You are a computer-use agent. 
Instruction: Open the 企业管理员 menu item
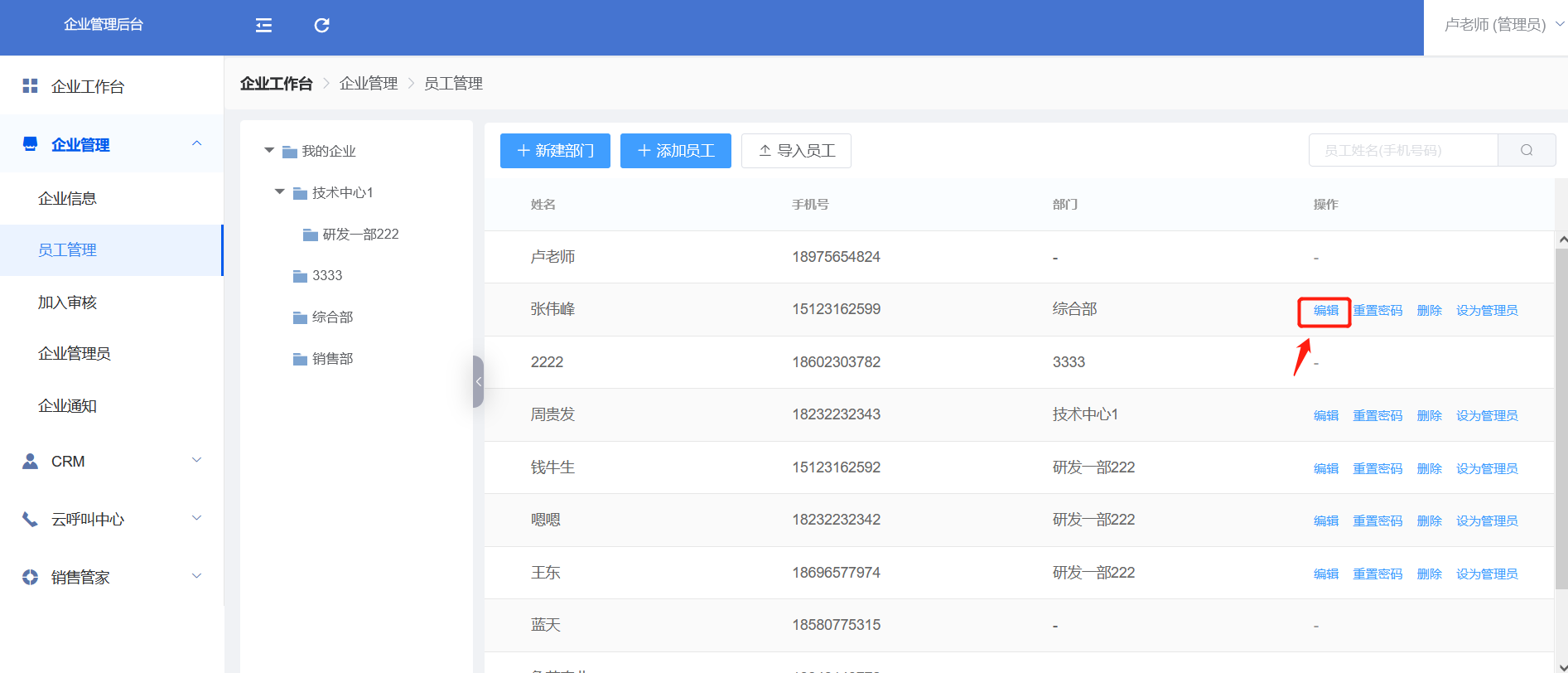[x=74, y=354]
